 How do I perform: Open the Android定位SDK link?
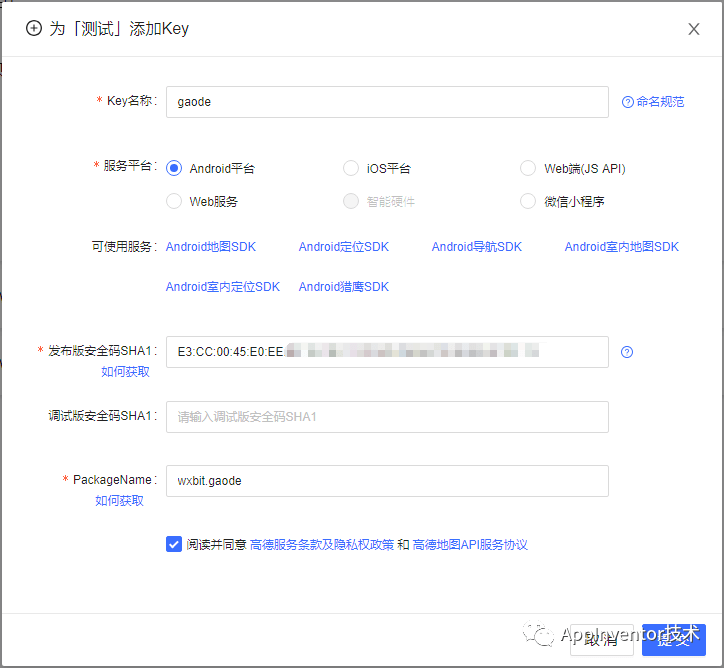(344, 247)
